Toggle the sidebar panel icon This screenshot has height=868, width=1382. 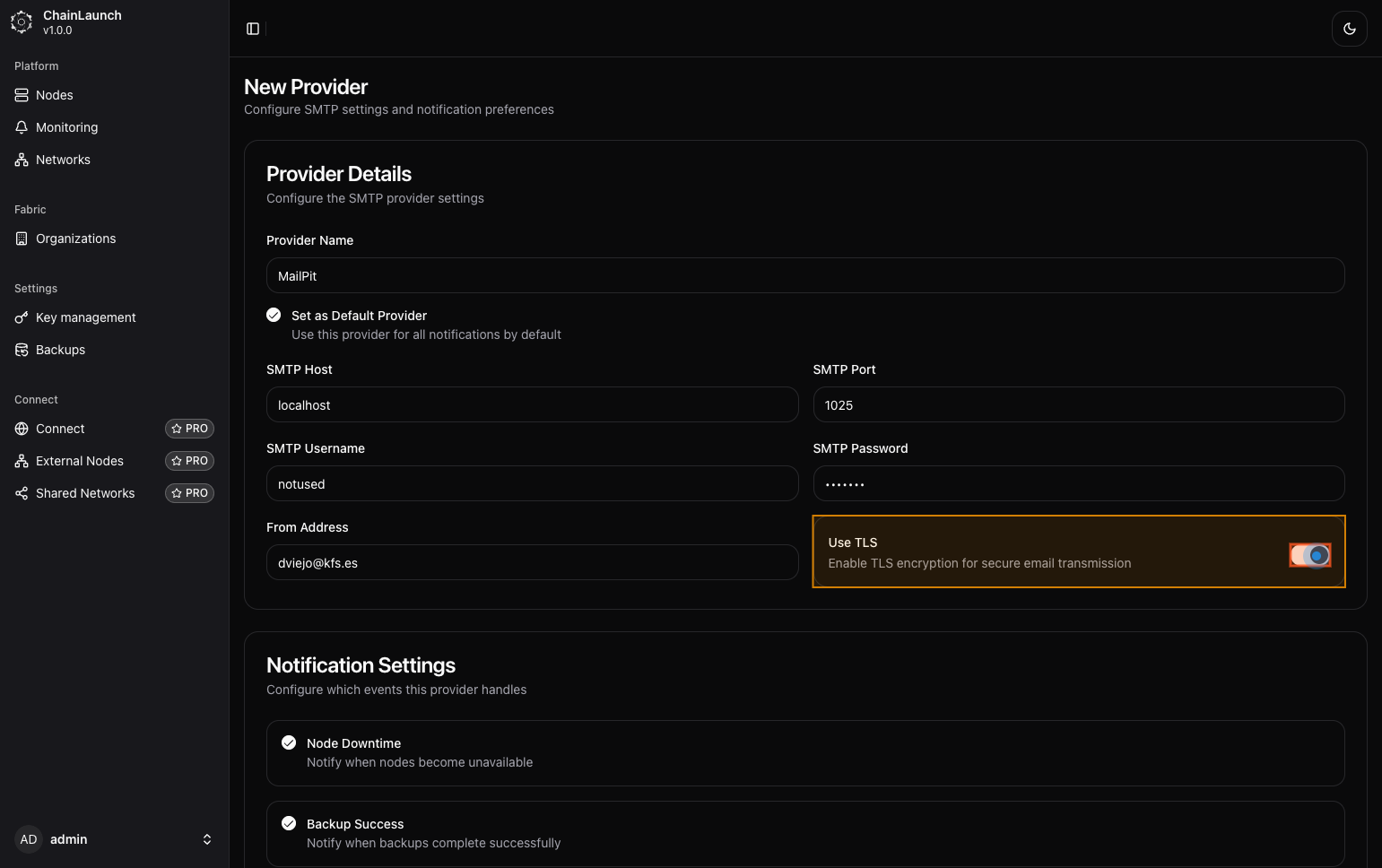click(x=253, y=29)
